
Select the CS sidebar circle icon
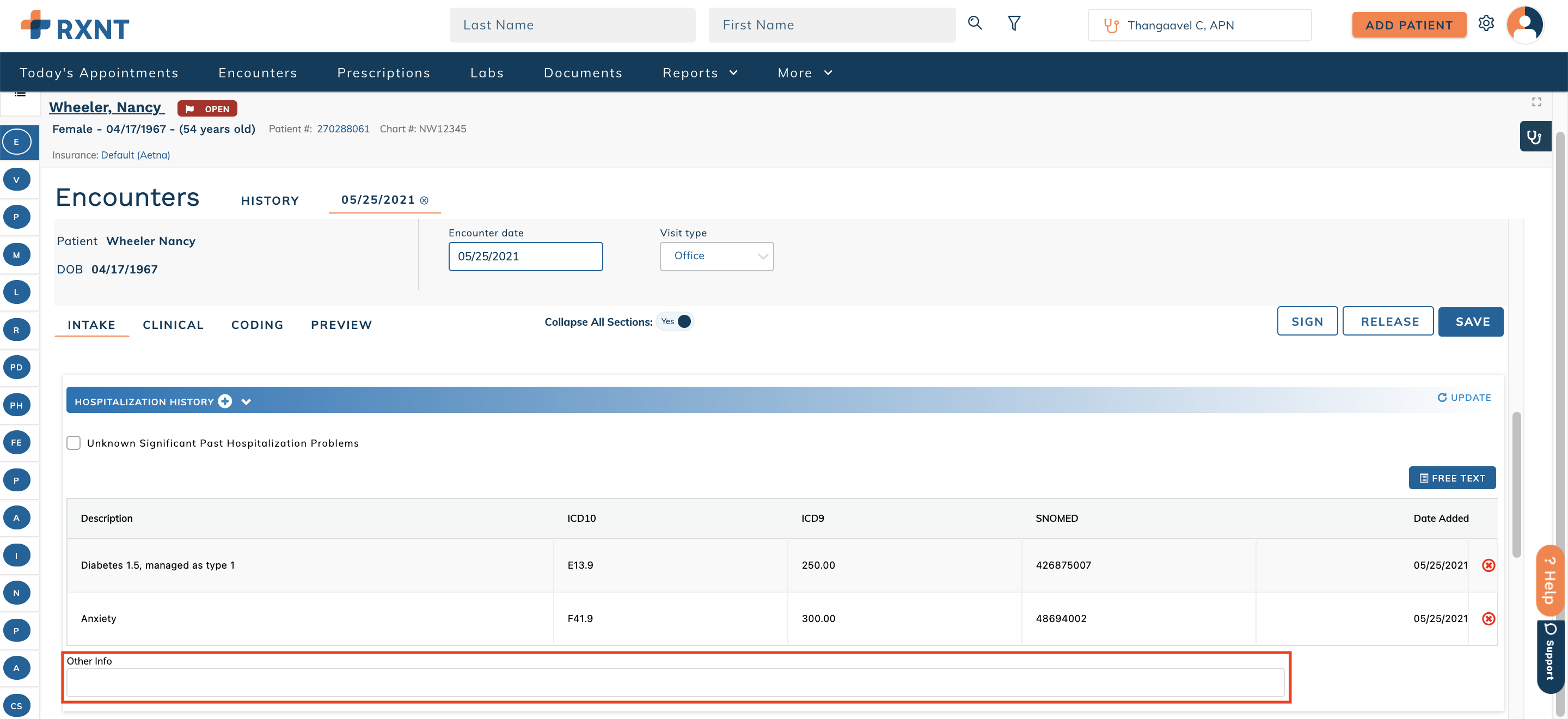coord(16,705)
